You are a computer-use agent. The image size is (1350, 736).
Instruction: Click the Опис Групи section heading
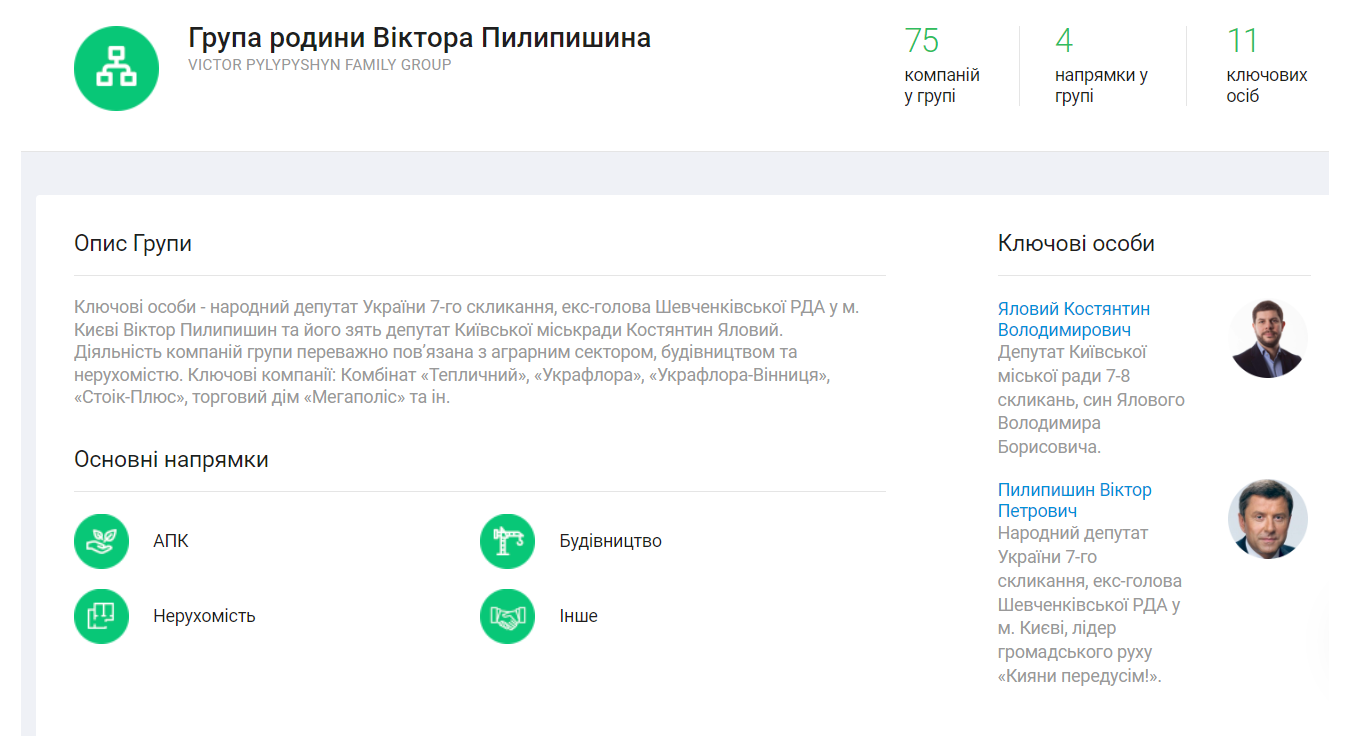133,243
